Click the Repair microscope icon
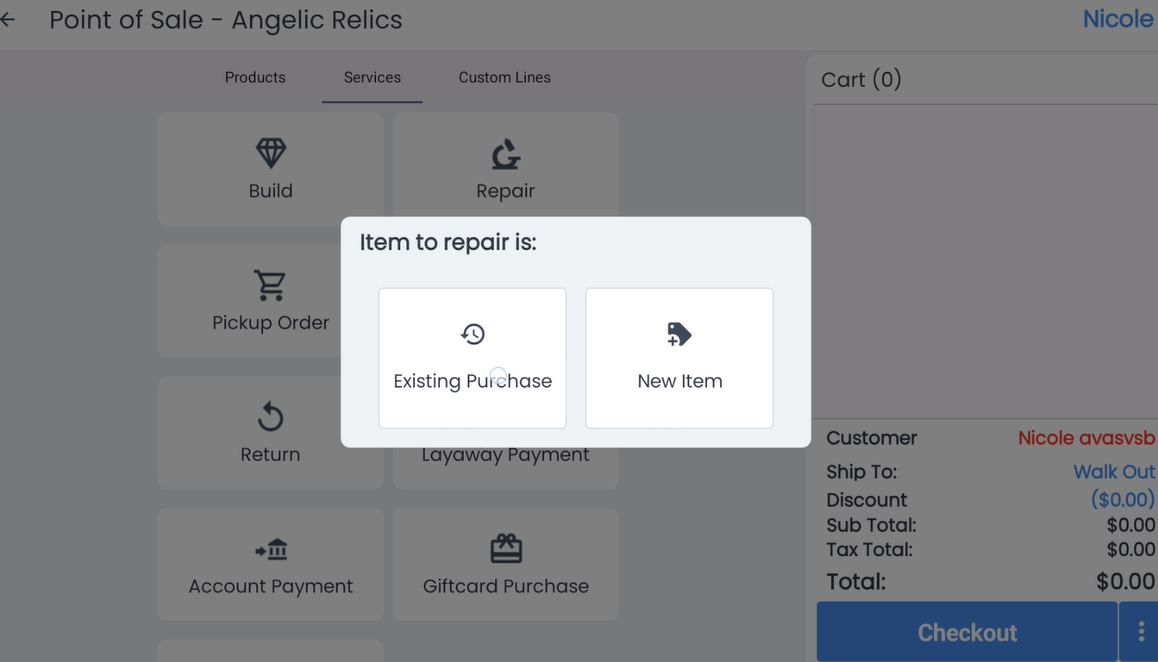 (x=506, y=154)
